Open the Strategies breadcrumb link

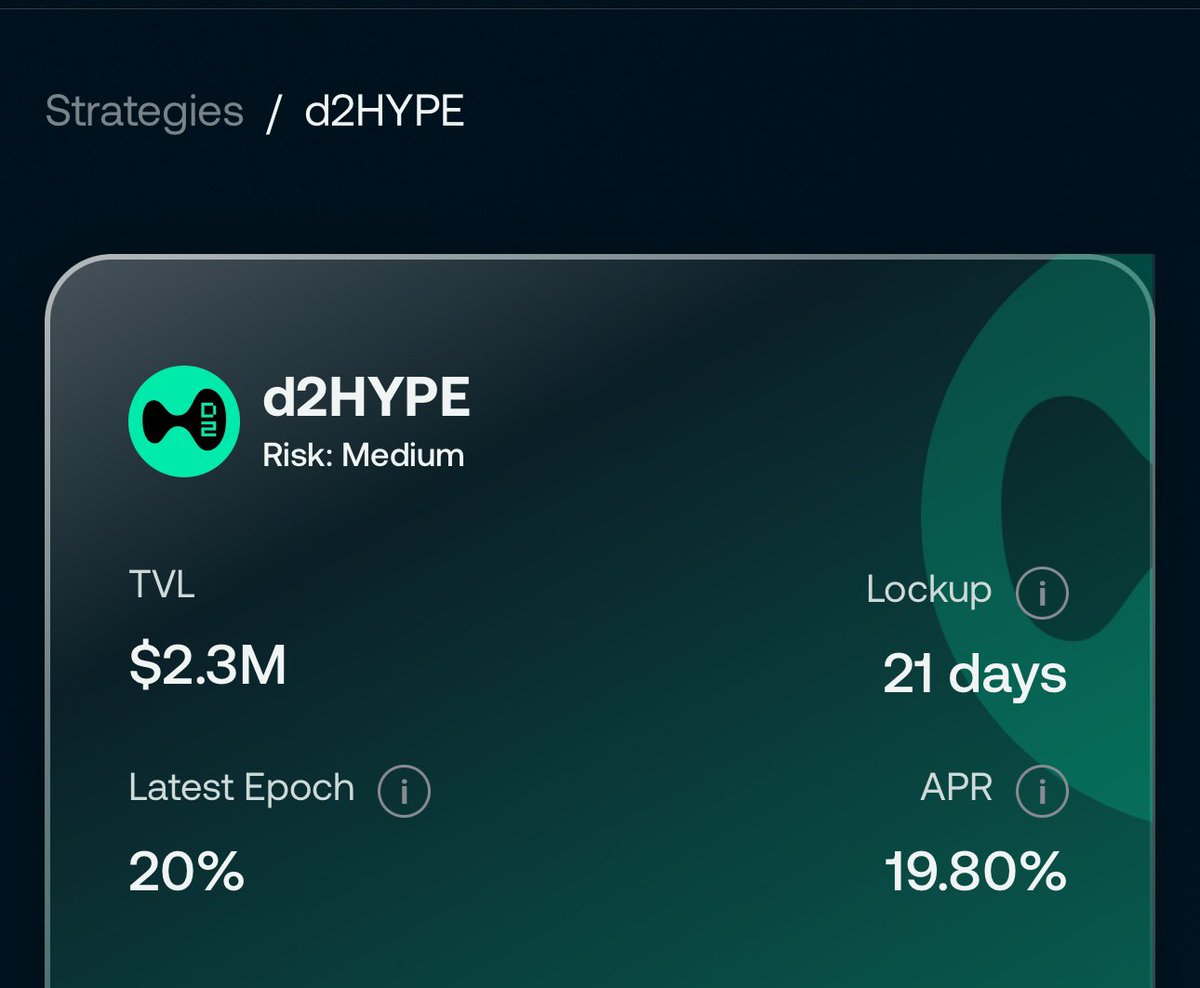[144, 111]
